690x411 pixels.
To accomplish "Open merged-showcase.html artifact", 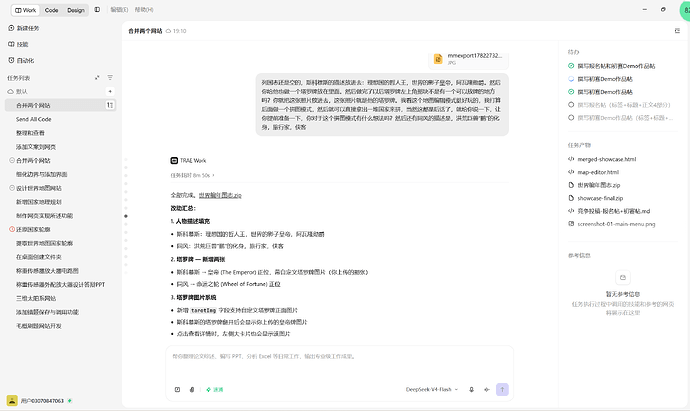I will pos(606,159).
